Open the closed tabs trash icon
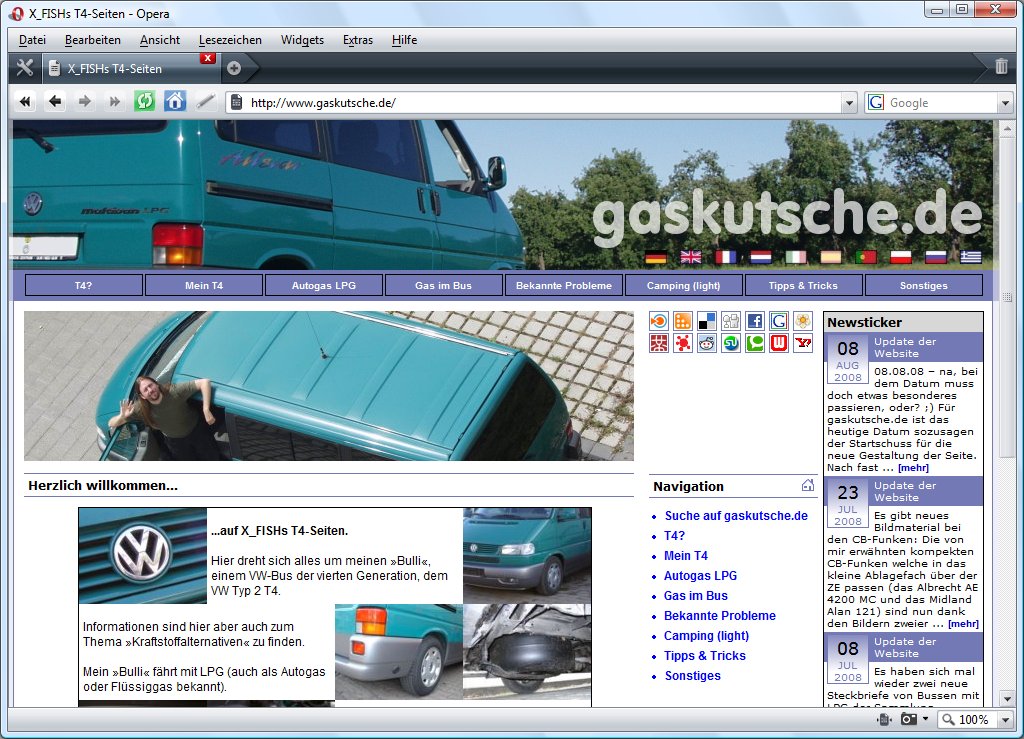Image resolution: width=1024 pixels, height=739 pixels. tap(1001, 67)
